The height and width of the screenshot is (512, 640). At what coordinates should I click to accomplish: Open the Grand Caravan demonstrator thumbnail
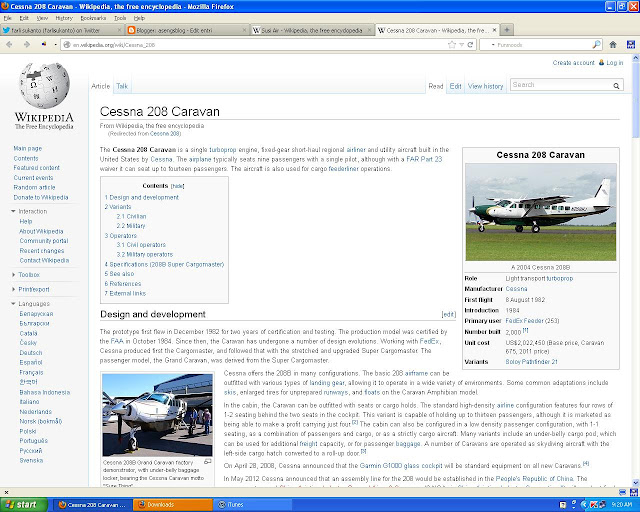pos(157,415)
